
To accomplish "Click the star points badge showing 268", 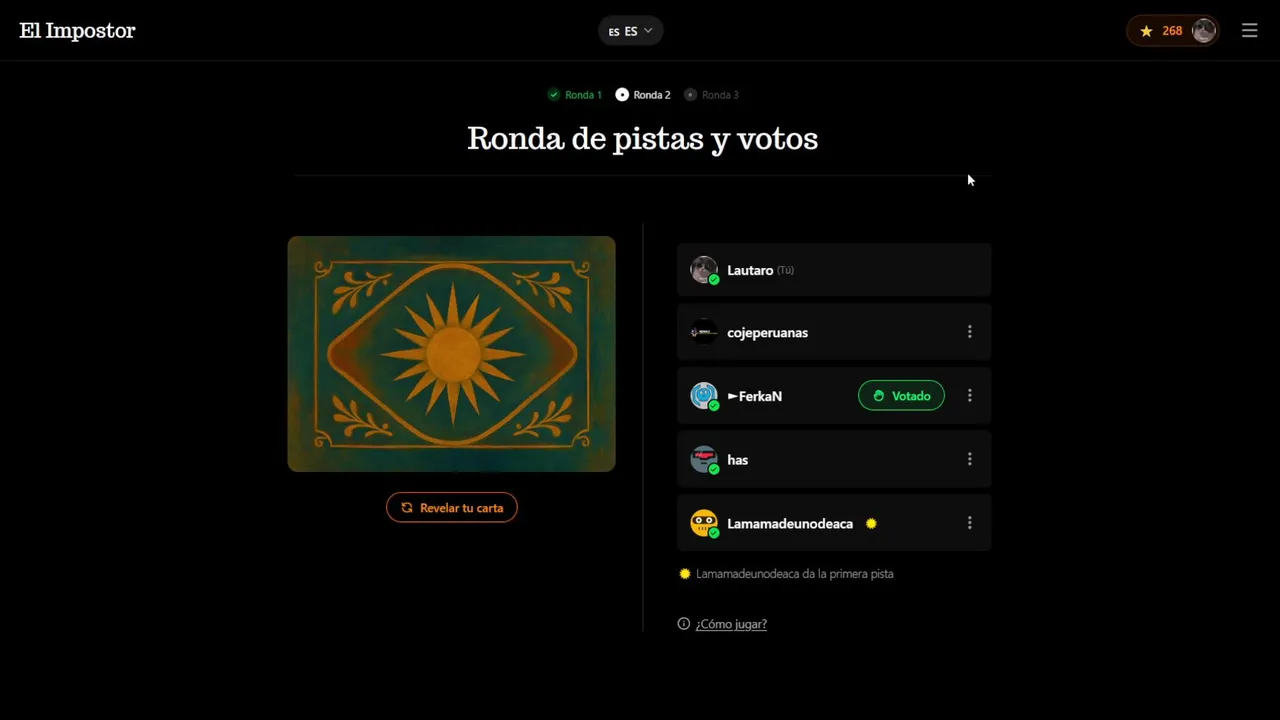I will point(1160,31).
